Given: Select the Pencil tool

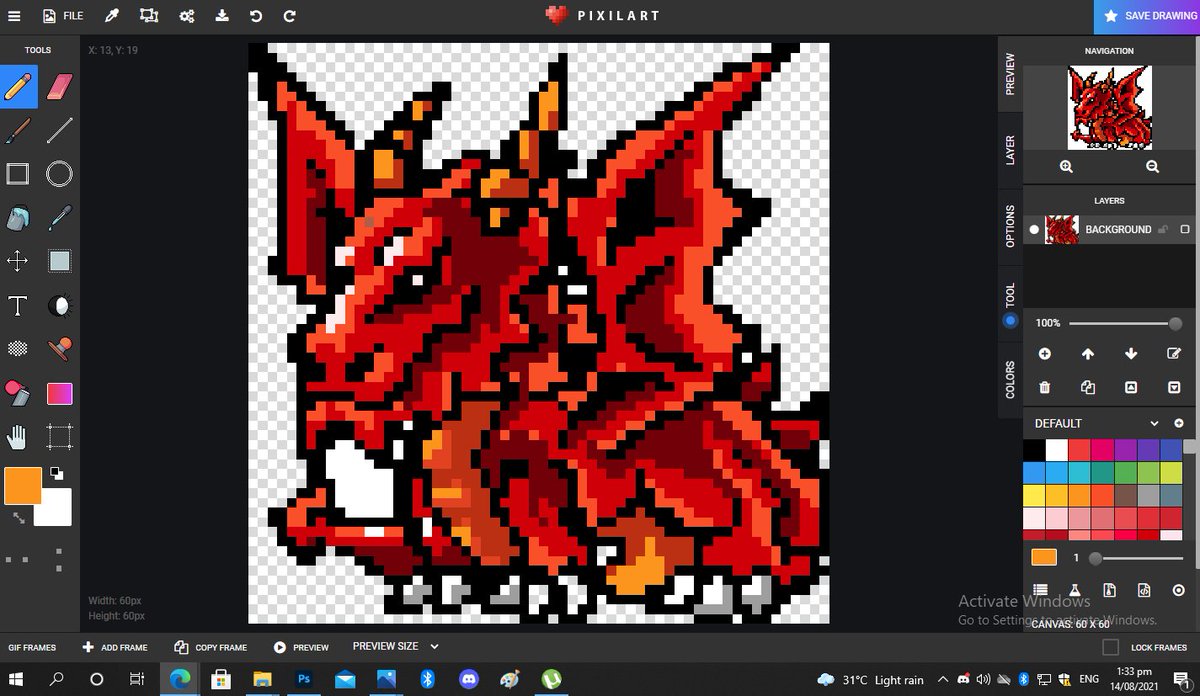Looking at the screenshot, I should click(x=17, y=87).
